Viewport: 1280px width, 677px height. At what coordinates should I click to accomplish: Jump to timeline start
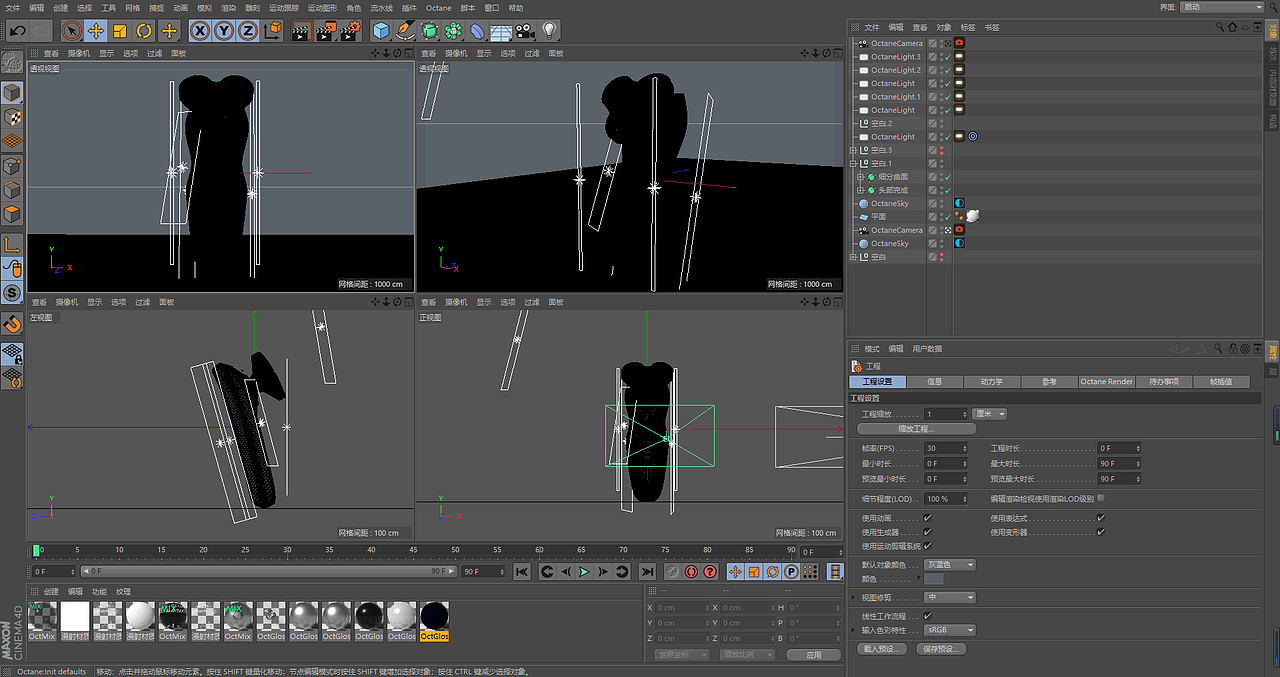(x=521, y=572)
